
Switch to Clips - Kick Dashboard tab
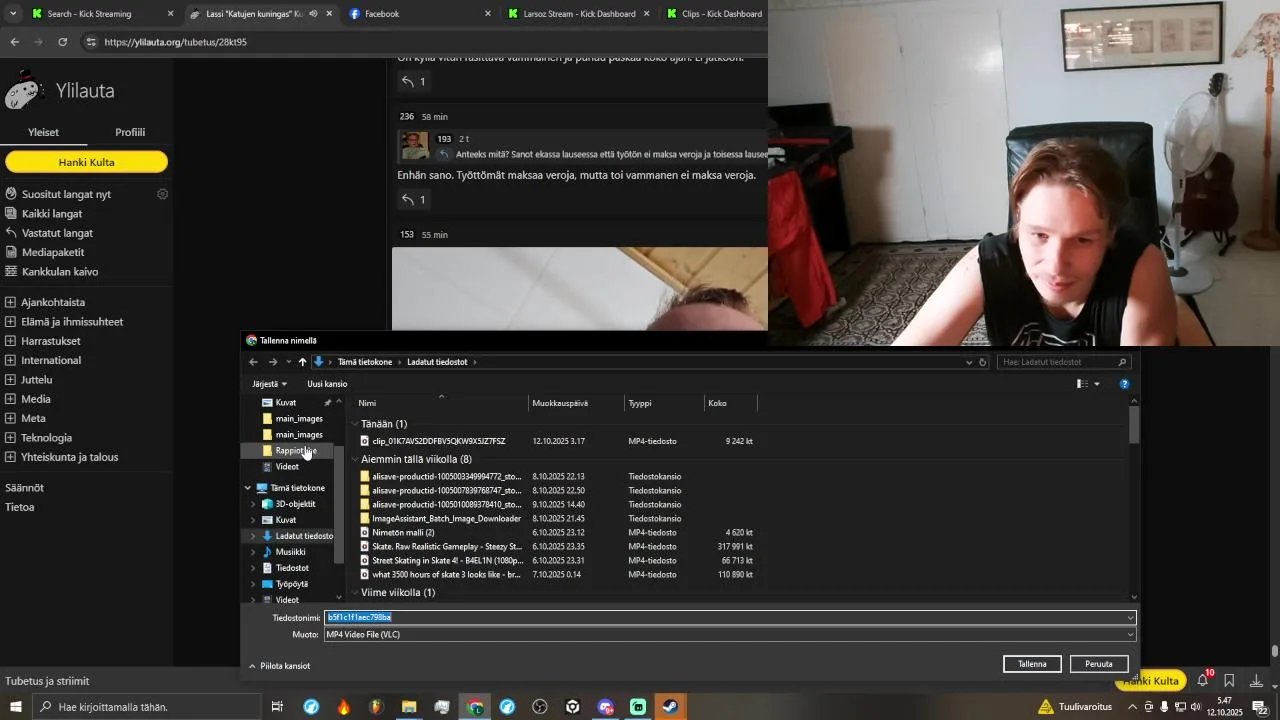click(712, 14)
